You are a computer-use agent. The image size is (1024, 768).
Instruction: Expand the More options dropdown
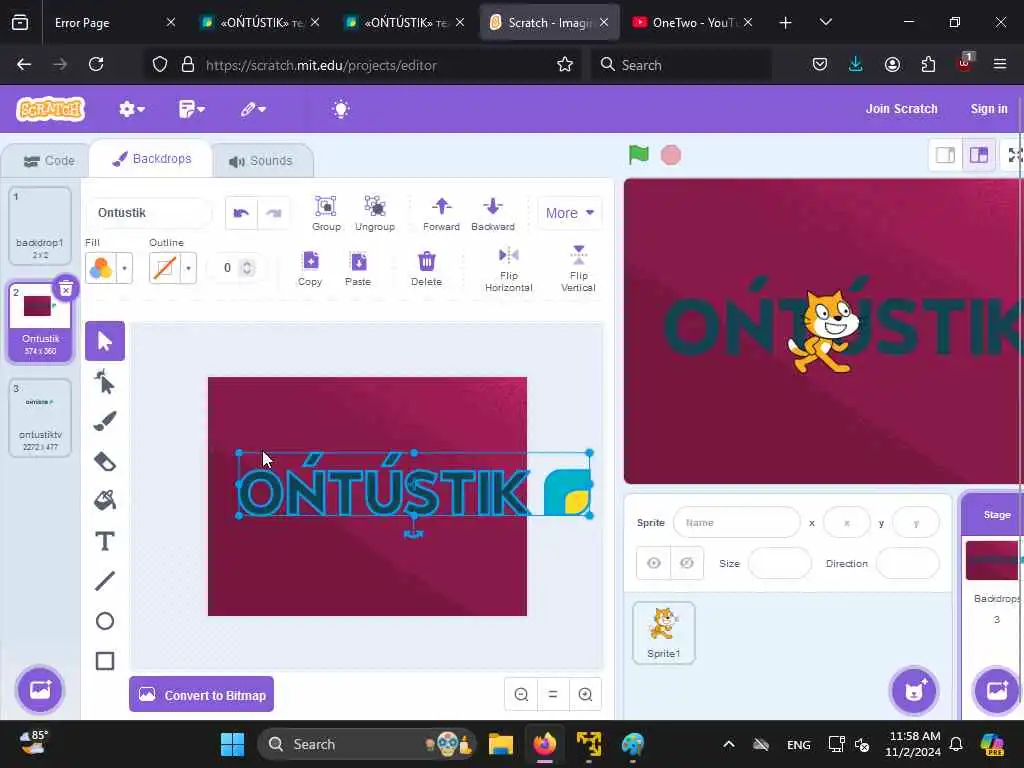(x=569, y=213)
